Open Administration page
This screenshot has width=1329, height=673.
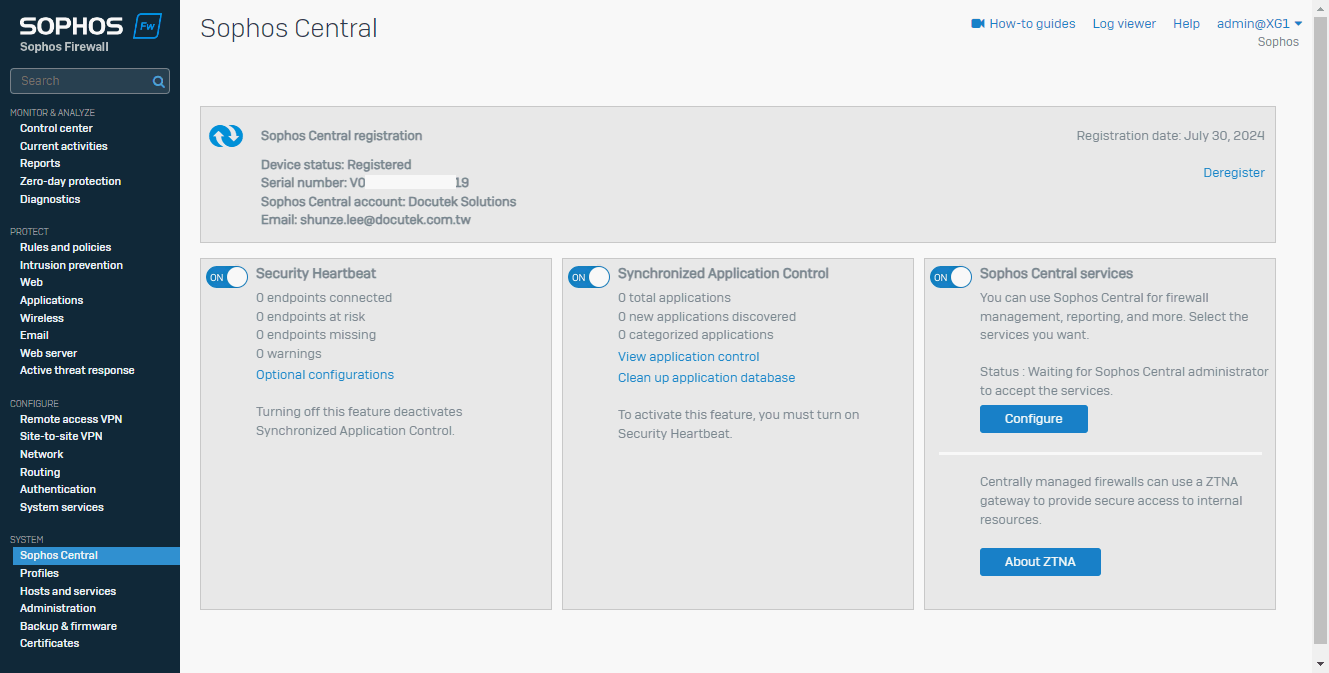pyautogui.click(x=58, y=608)
